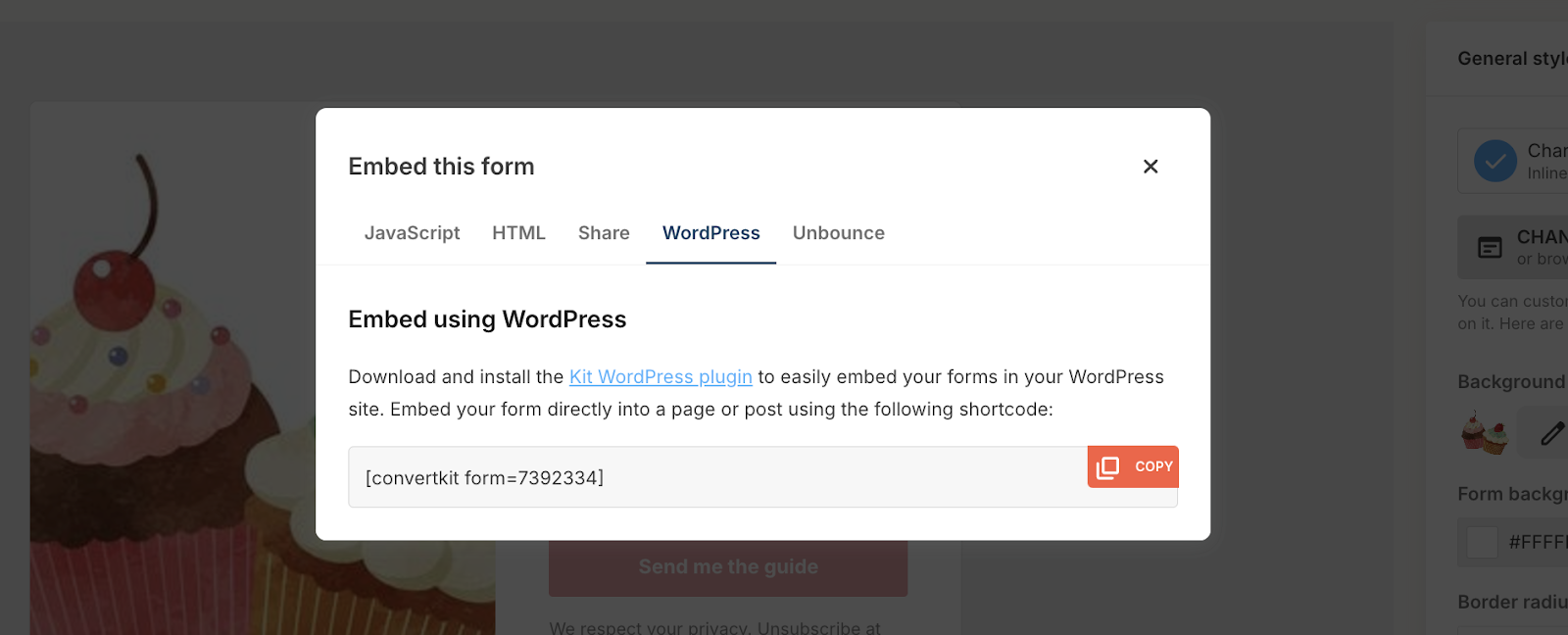The image size is (1568, 635).
Task: Click the #FFFF form background hex value
Action: [x=1538, y=542]
